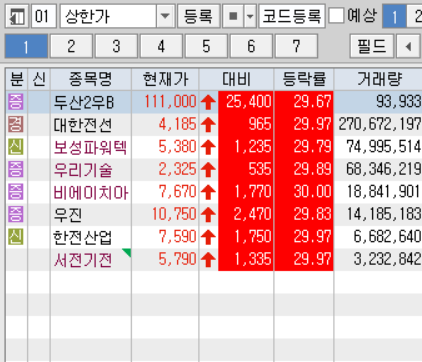Click the up arrow icon for 두산2우B

[208, 102]
